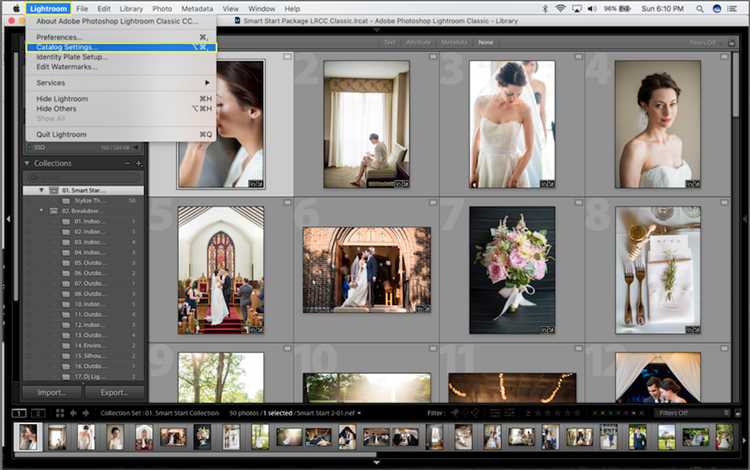
Task: Toggle the top panel via edge arrow
Action: point(376,30)
